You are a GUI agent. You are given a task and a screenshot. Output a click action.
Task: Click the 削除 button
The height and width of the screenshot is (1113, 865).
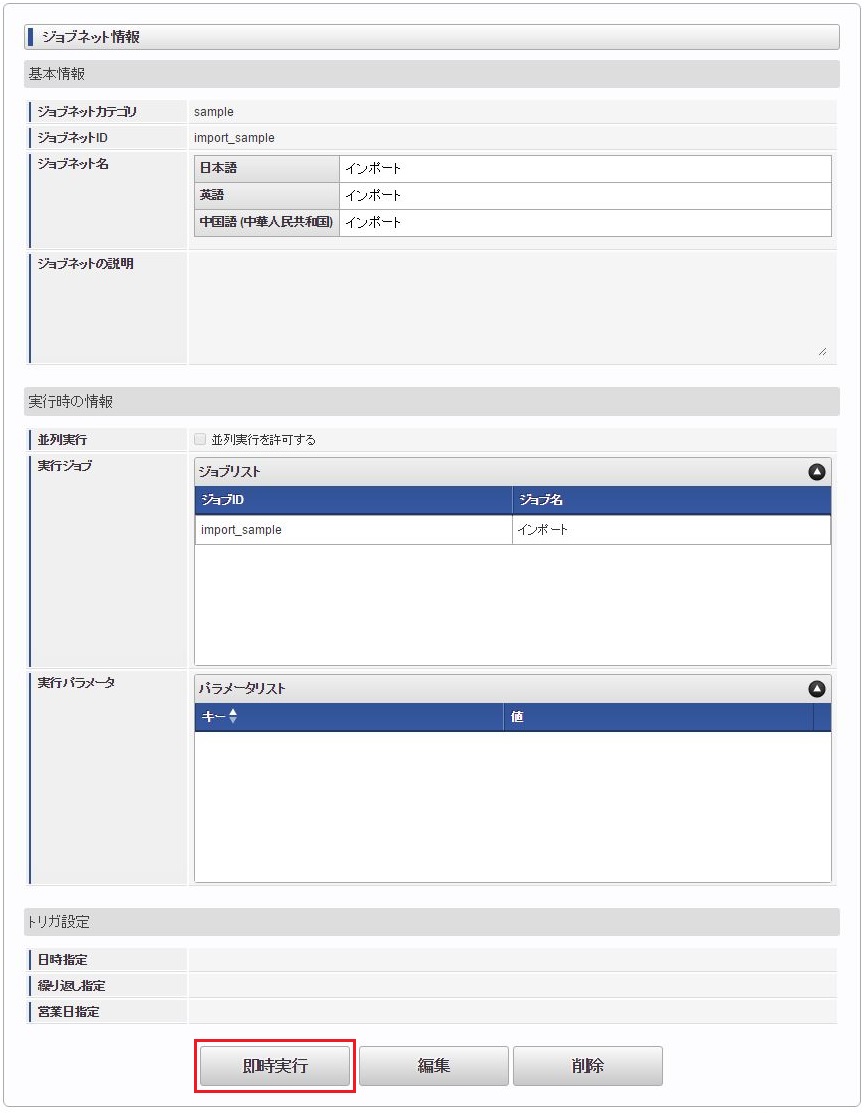click(588, 1065)
